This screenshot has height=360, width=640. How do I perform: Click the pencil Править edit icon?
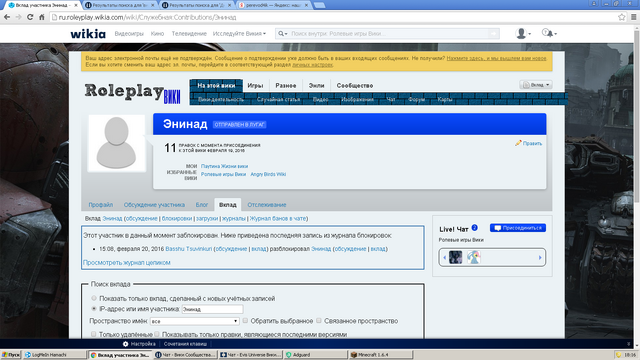[x=518, y=143]
